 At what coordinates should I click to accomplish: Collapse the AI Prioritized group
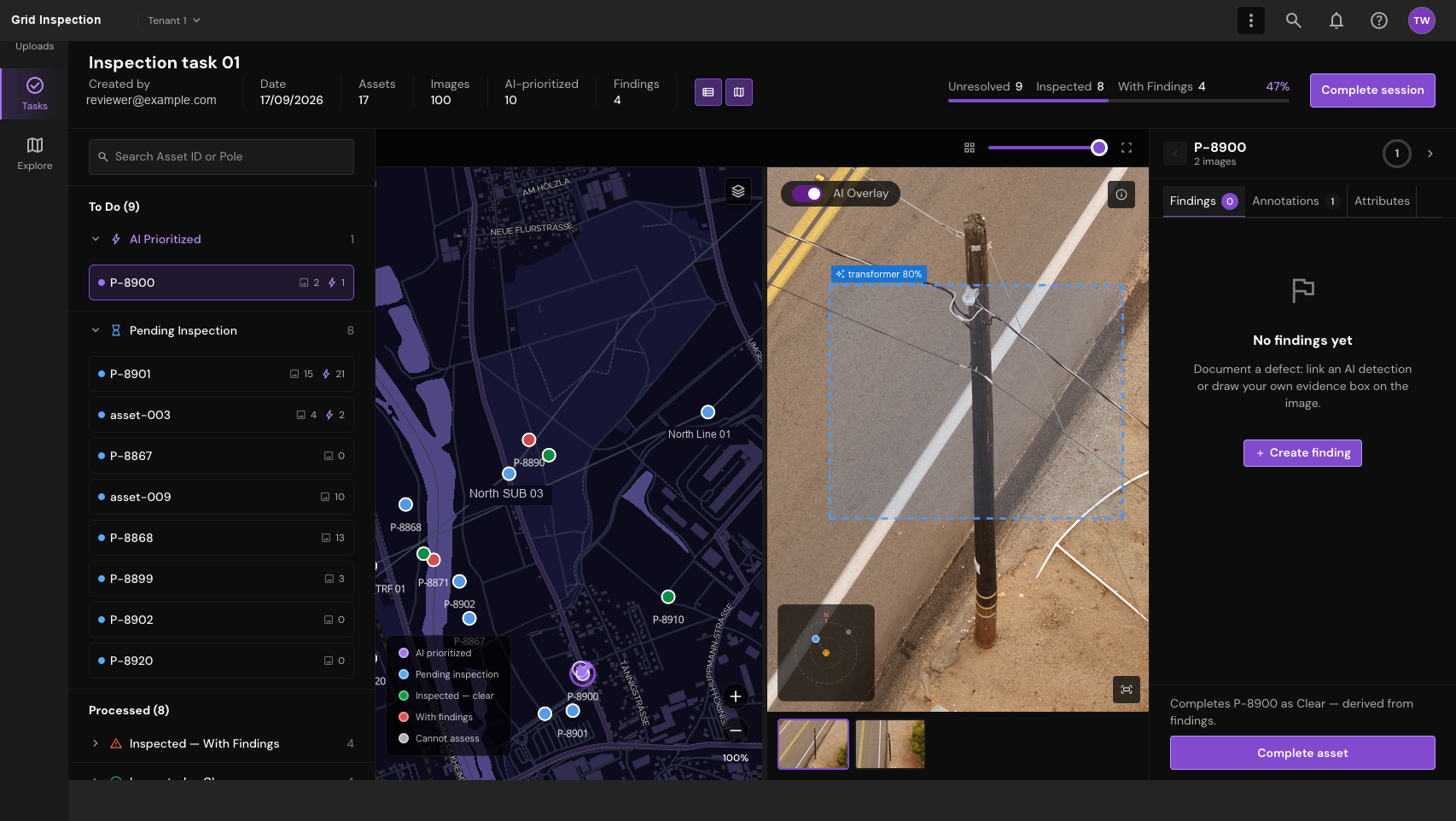(x=96, y=239)
